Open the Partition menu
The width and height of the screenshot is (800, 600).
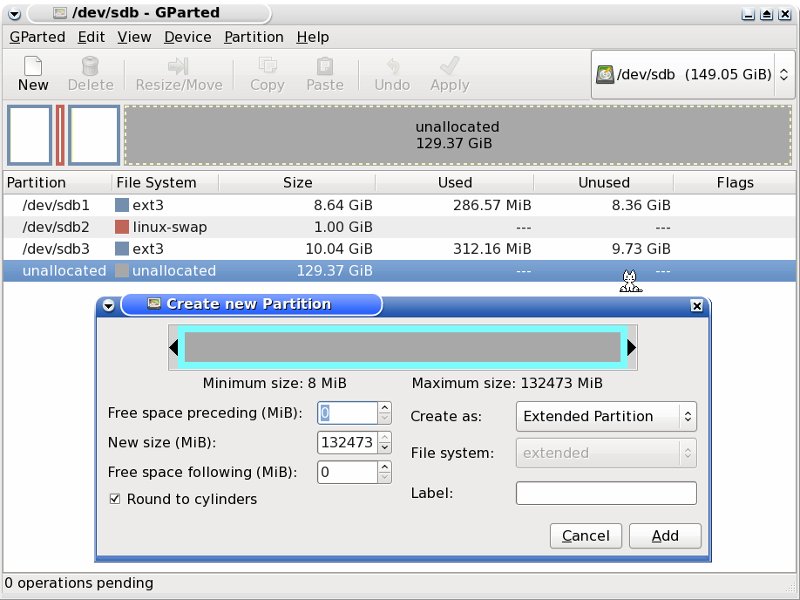pos(254,37)
